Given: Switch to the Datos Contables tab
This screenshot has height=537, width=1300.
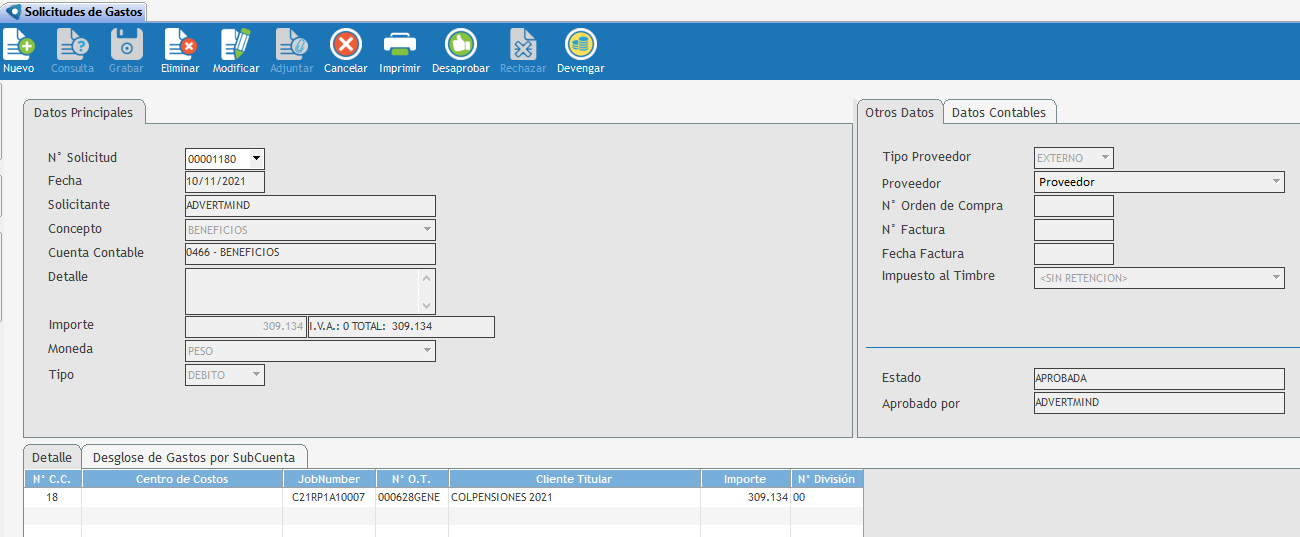Looking at the screenshot, I should tap(998, 113).
